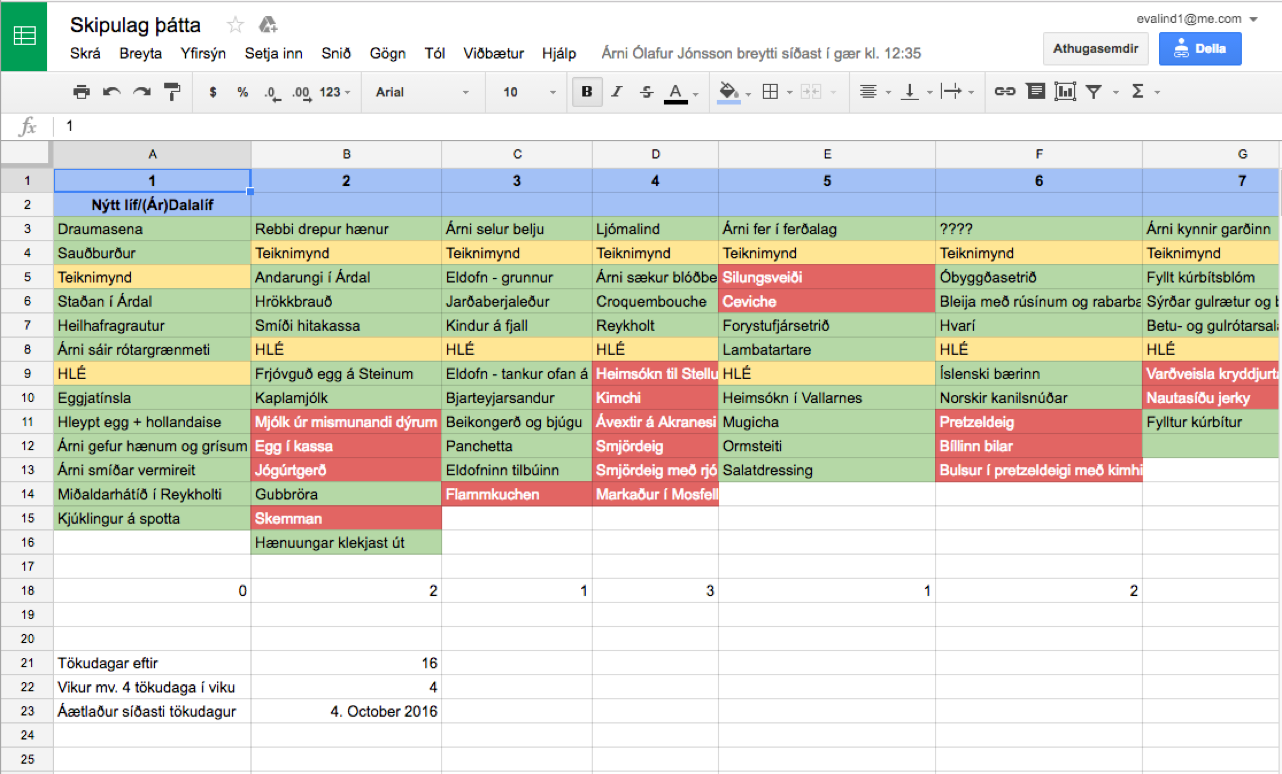Click the blue Deila share button
This screenshot has width=1282, height=774.
point(1199,48)
